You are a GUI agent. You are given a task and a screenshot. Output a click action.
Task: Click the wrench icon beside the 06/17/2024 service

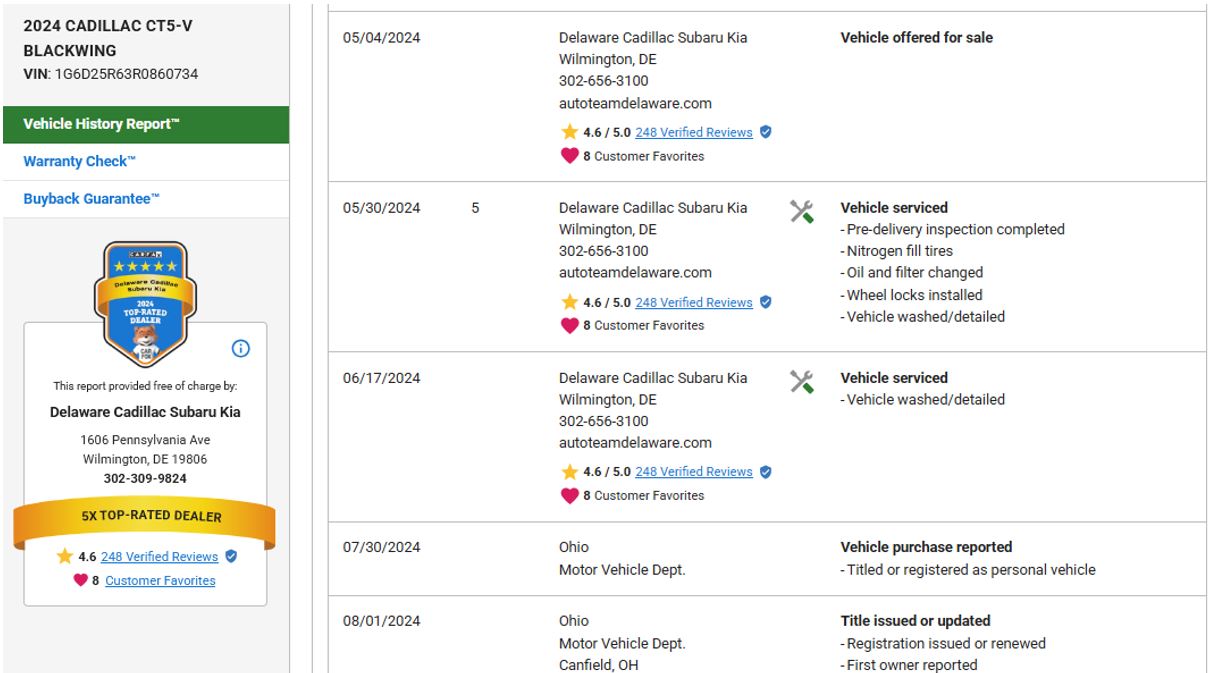point(801,381)
